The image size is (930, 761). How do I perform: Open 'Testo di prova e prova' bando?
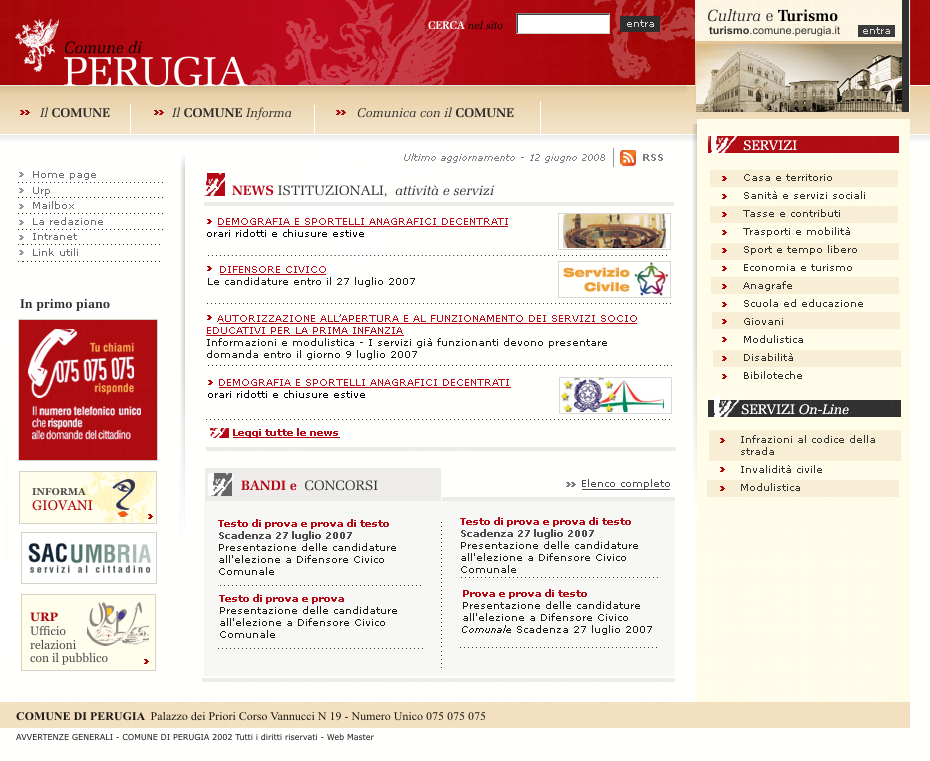click(x=281, y=598)
